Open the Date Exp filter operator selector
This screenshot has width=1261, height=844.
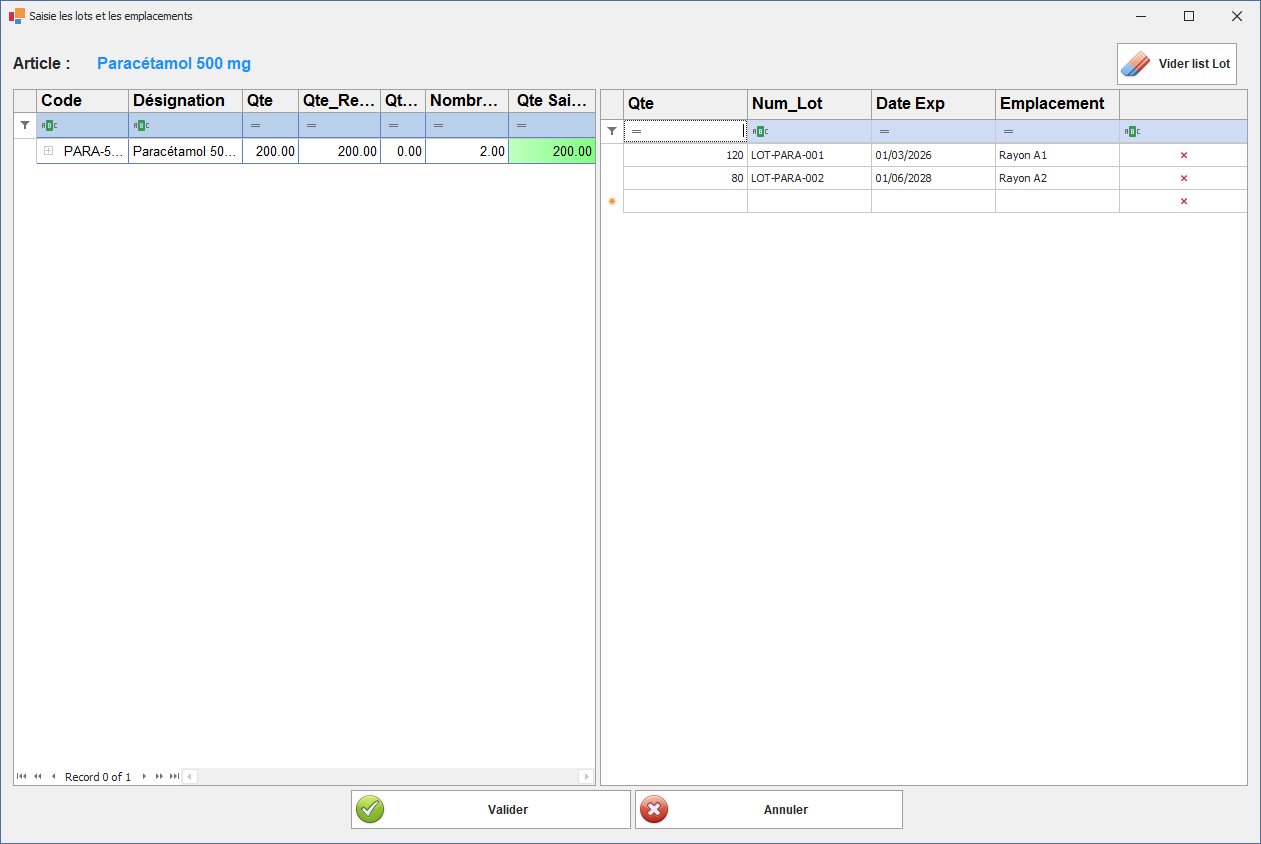884,132
